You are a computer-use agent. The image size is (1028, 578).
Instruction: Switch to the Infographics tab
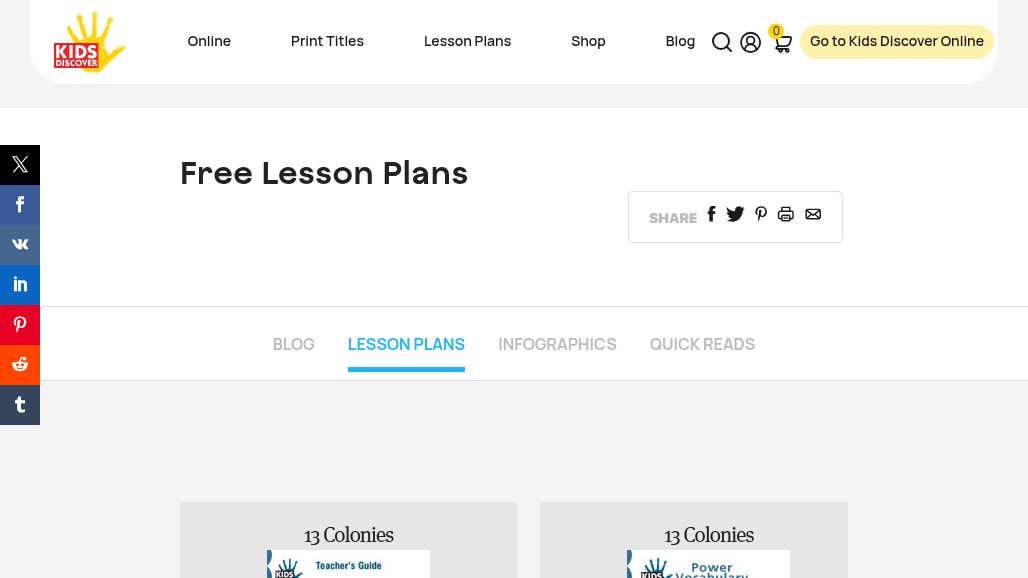557,344
